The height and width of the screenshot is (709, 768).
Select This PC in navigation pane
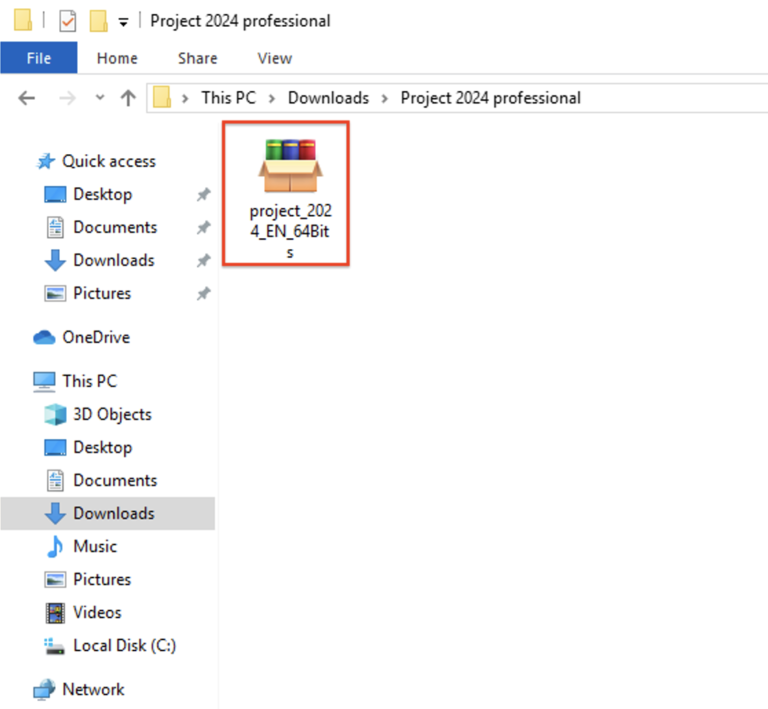coord(75,381)
